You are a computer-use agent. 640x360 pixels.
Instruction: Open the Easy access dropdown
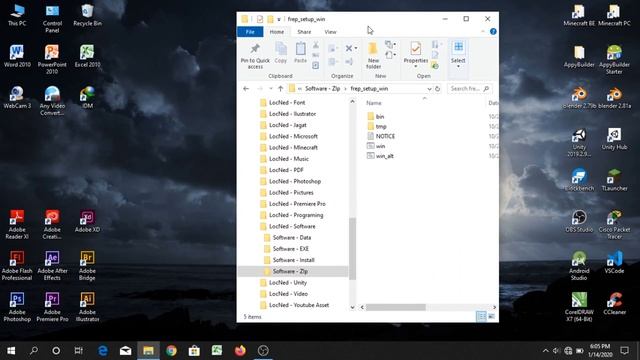coord(391,54)
